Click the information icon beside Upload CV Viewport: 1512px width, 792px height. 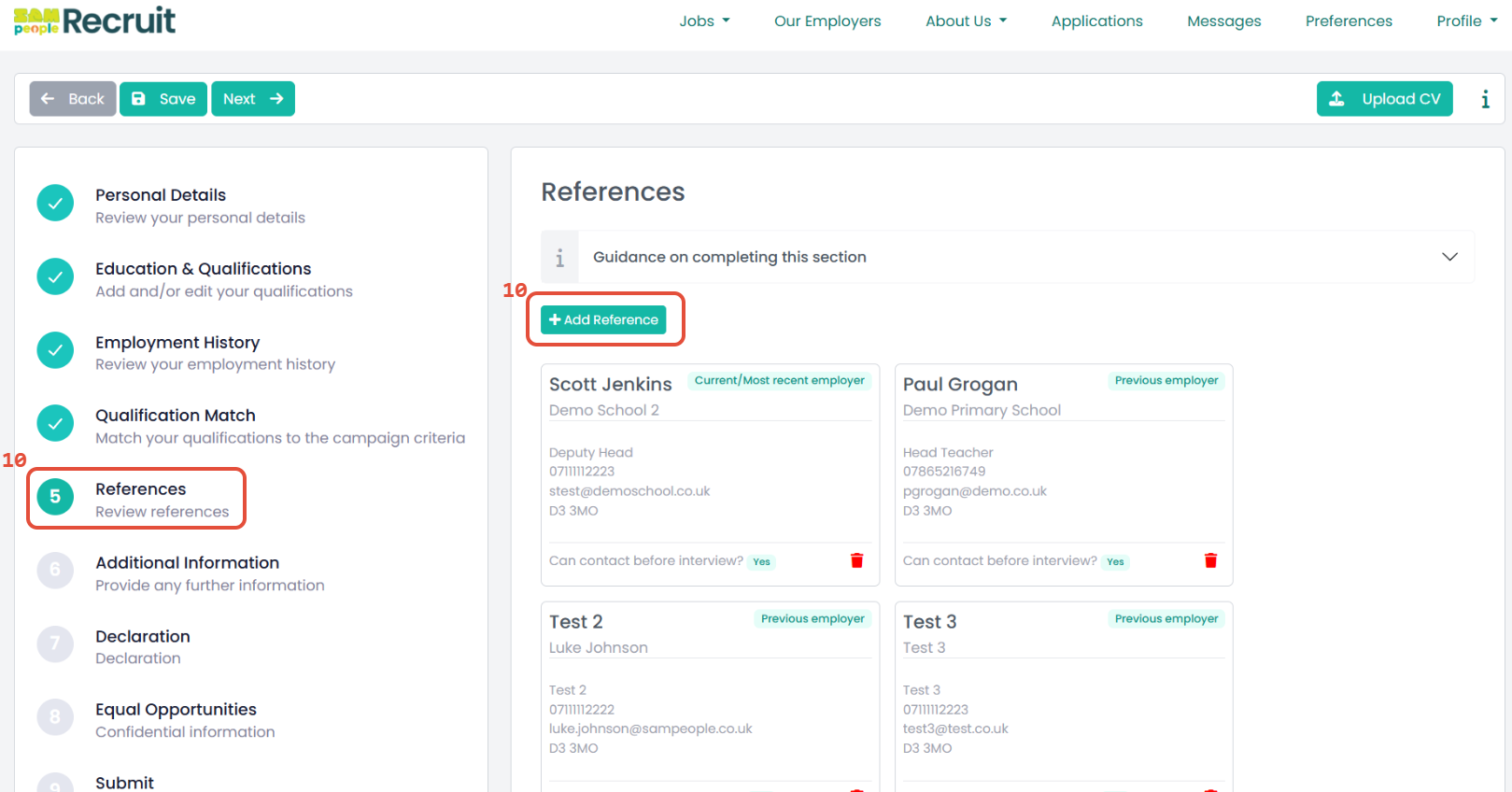(x=1485, y=99)
